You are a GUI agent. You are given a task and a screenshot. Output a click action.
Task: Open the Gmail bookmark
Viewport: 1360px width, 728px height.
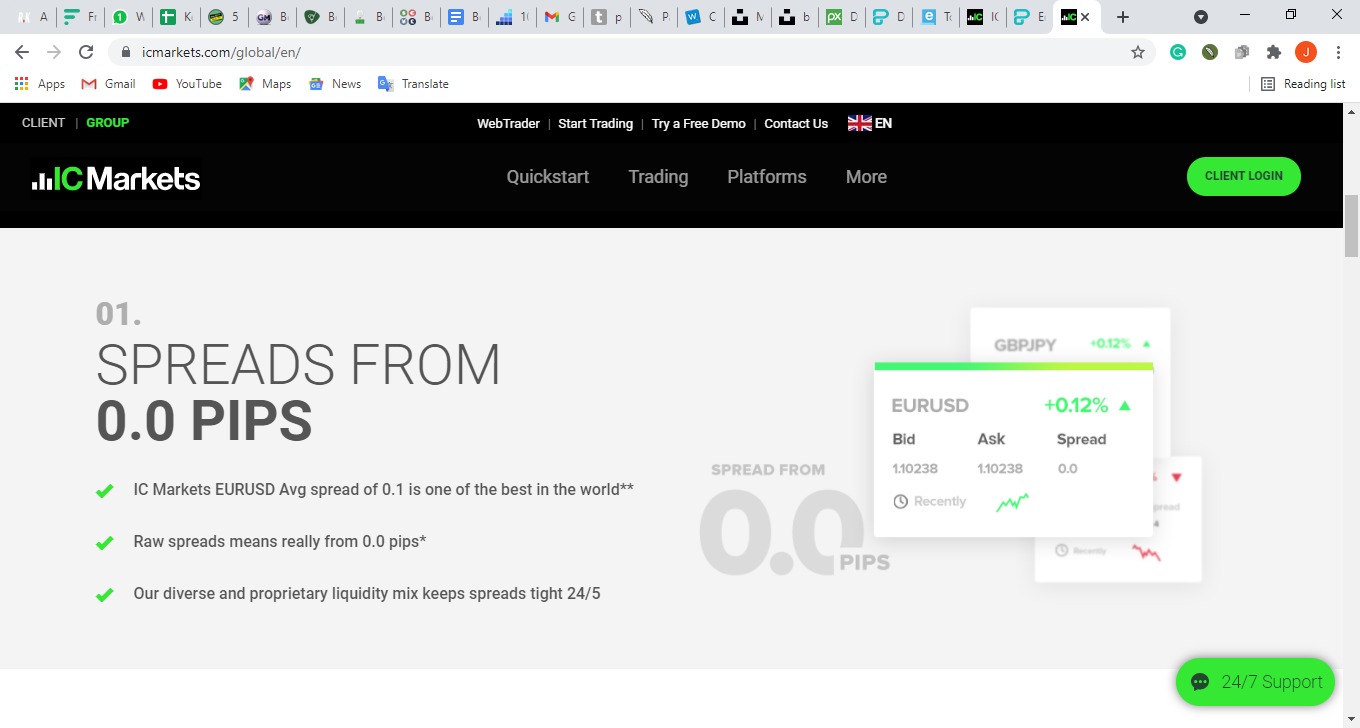(x=108, y=84)
